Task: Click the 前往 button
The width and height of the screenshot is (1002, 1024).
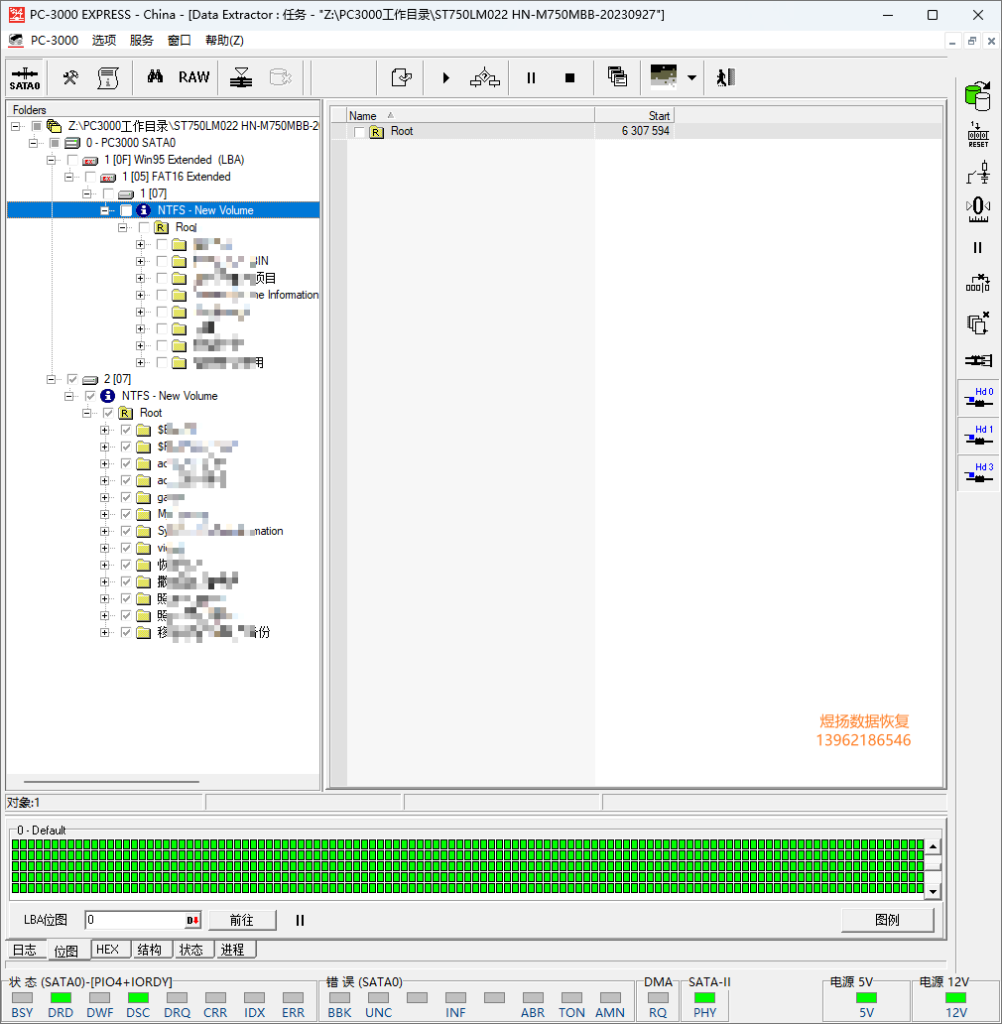Action: pos(242,920)
